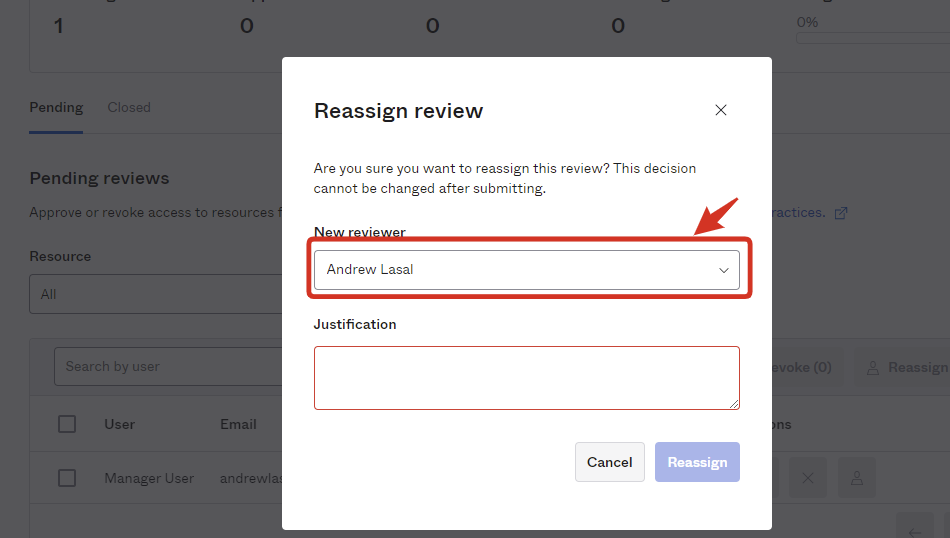Click the Search by user field
Viewport: 950px width, 538px height.
click(168, 367)
